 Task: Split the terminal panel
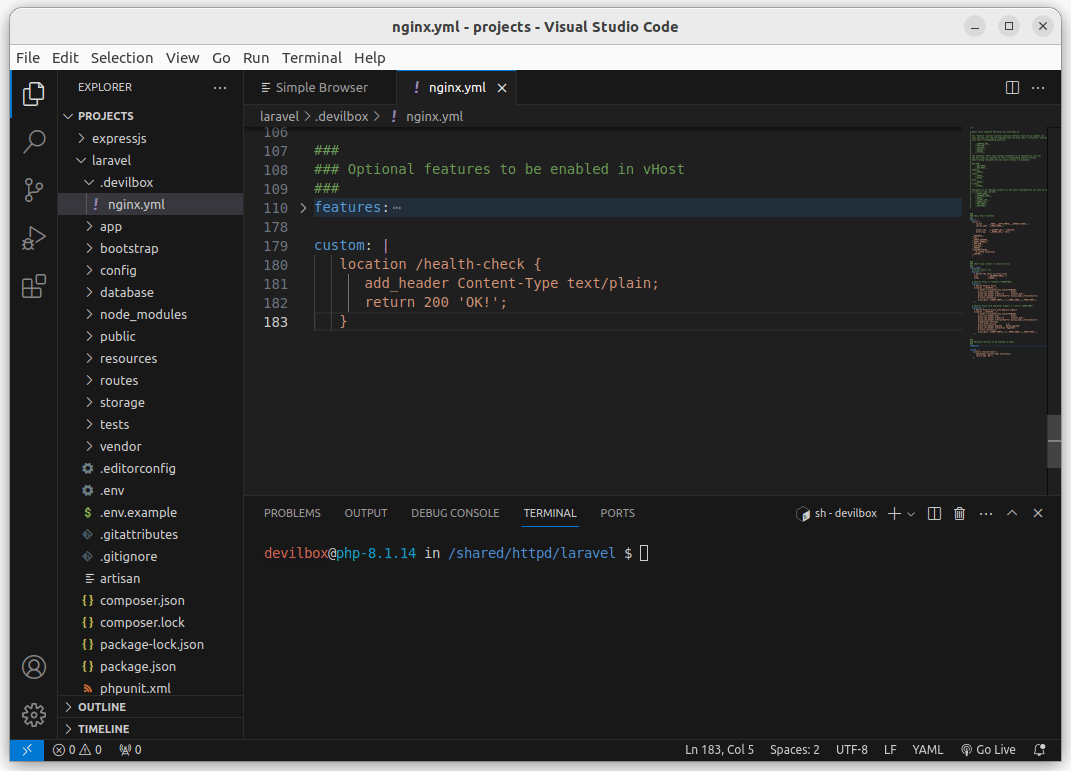(x=934, y=513)
